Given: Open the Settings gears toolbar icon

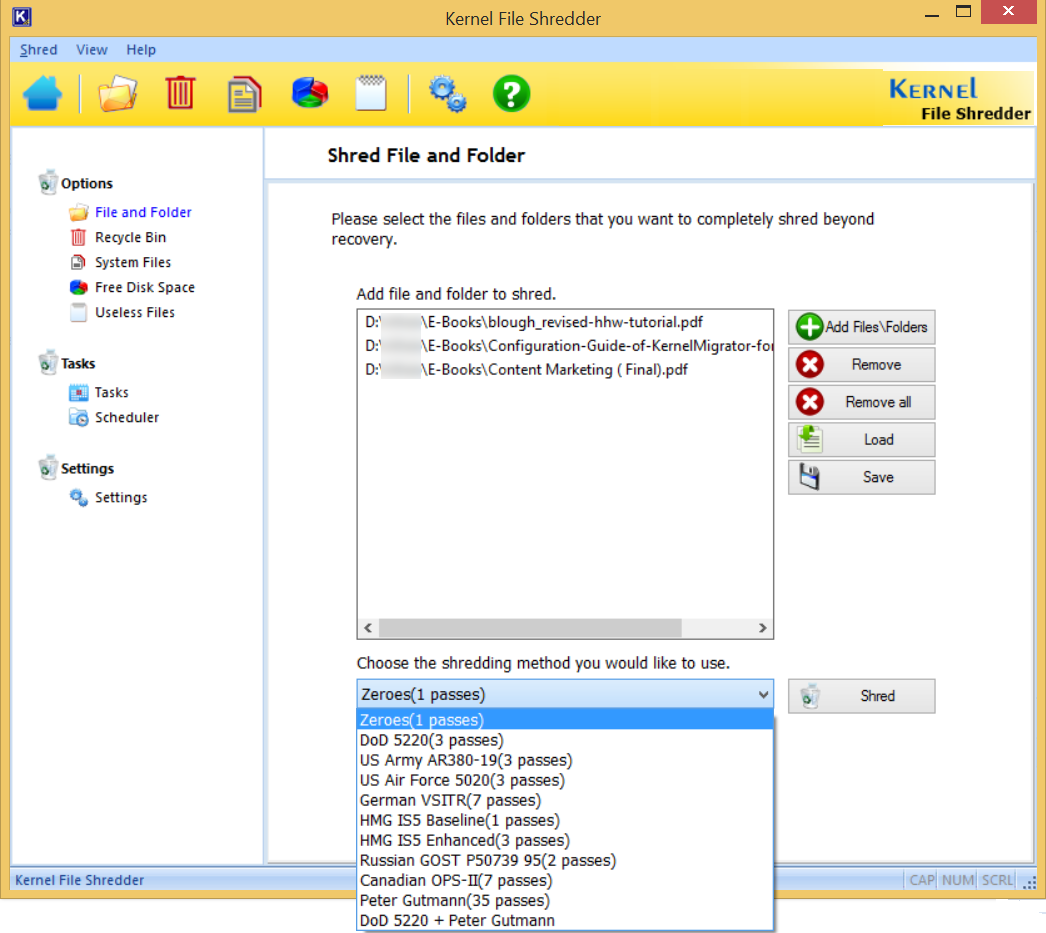Looking at the screenshot, I should click(448, 93).
